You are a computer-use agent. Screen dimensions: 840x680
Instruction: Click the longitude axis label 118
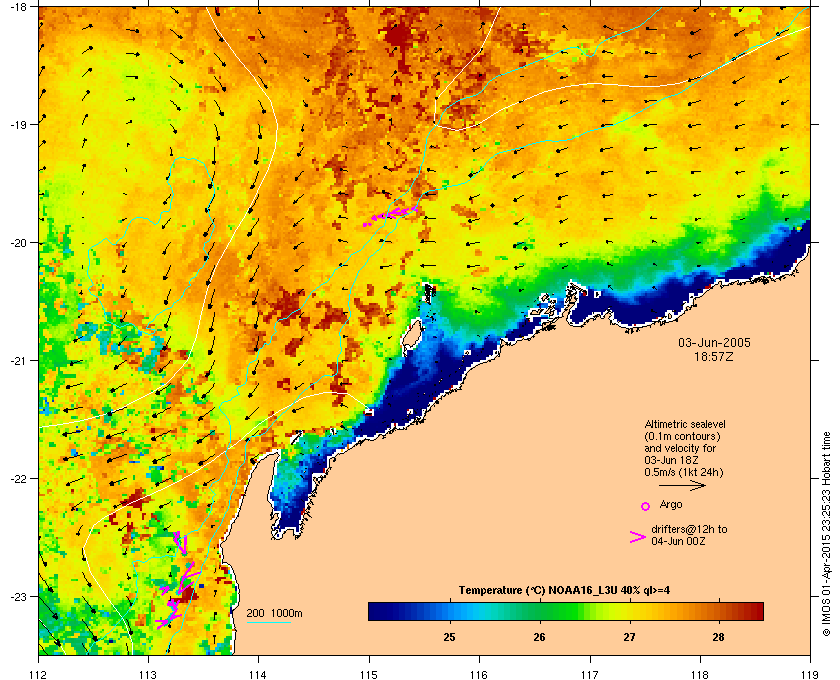point(700,675)
